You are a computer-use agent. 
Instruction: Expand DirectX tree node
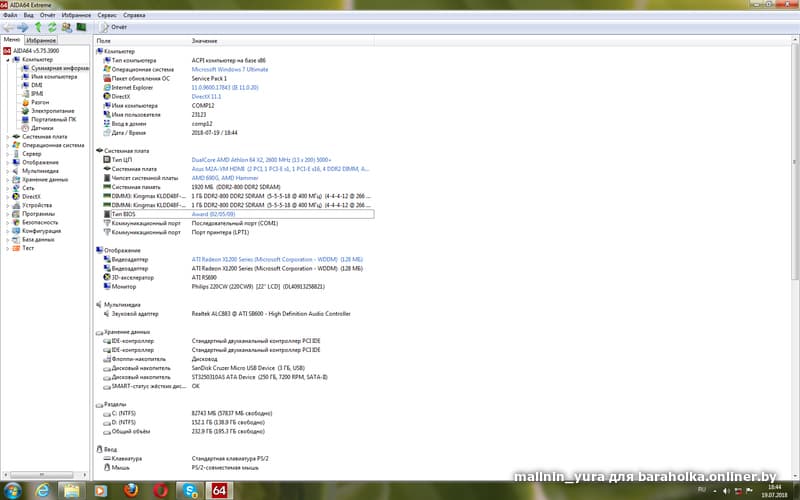[8, 196]
